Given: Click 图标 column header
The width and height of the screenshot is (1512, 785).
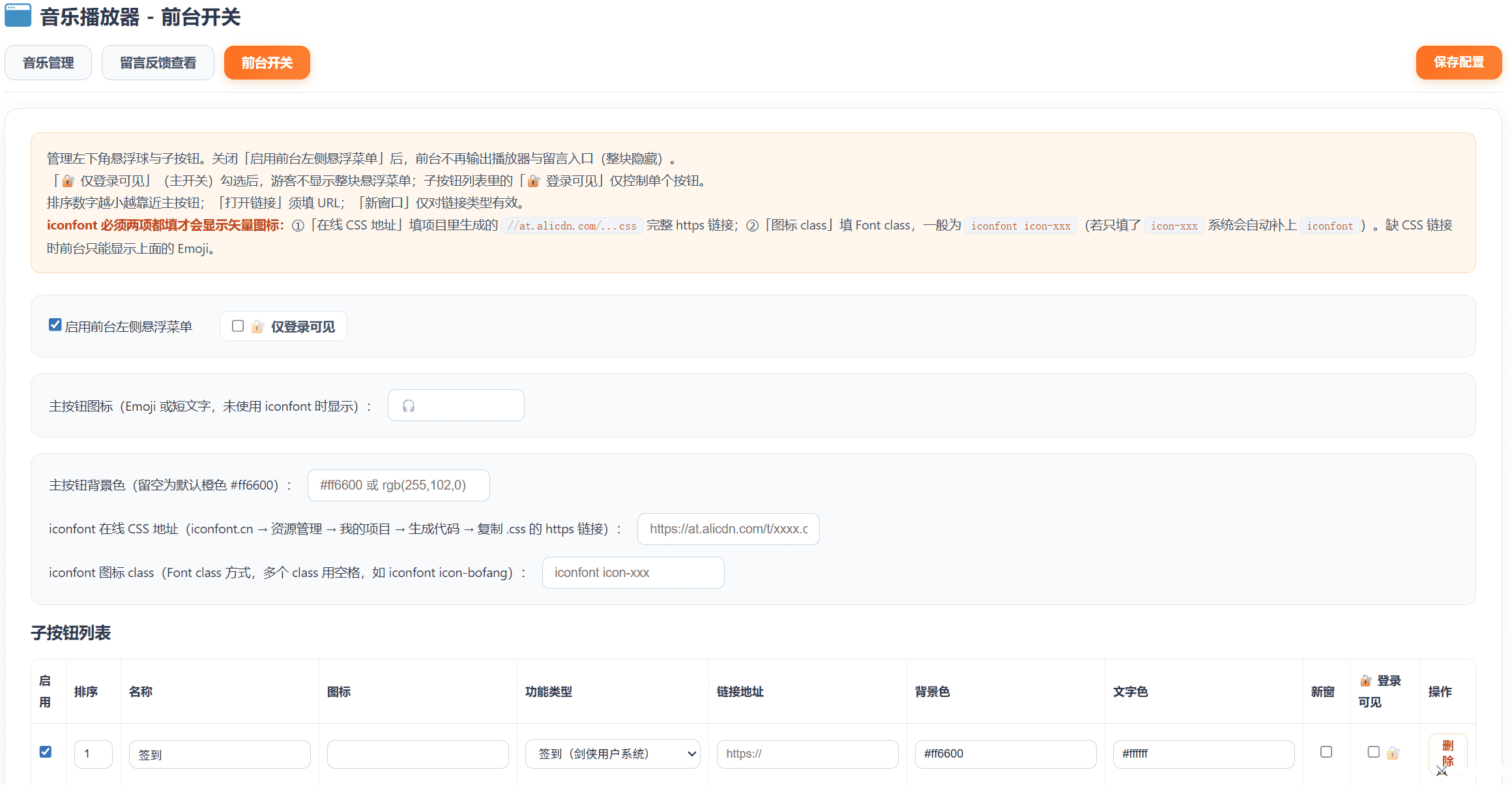Looking at the screenshot, I should coord(339,692).
